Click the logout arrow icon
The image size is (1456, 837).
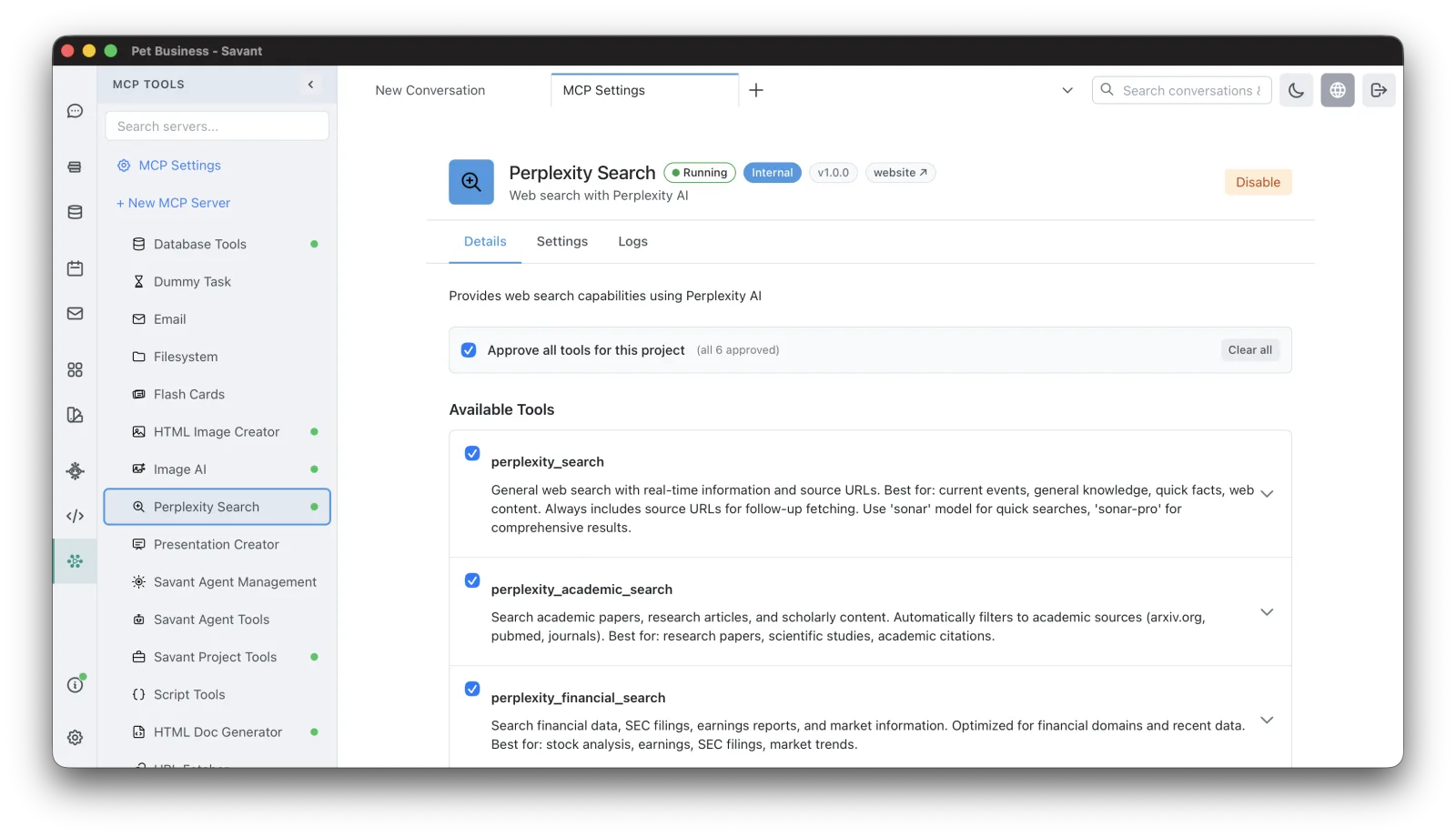(x=1379, y=90)
